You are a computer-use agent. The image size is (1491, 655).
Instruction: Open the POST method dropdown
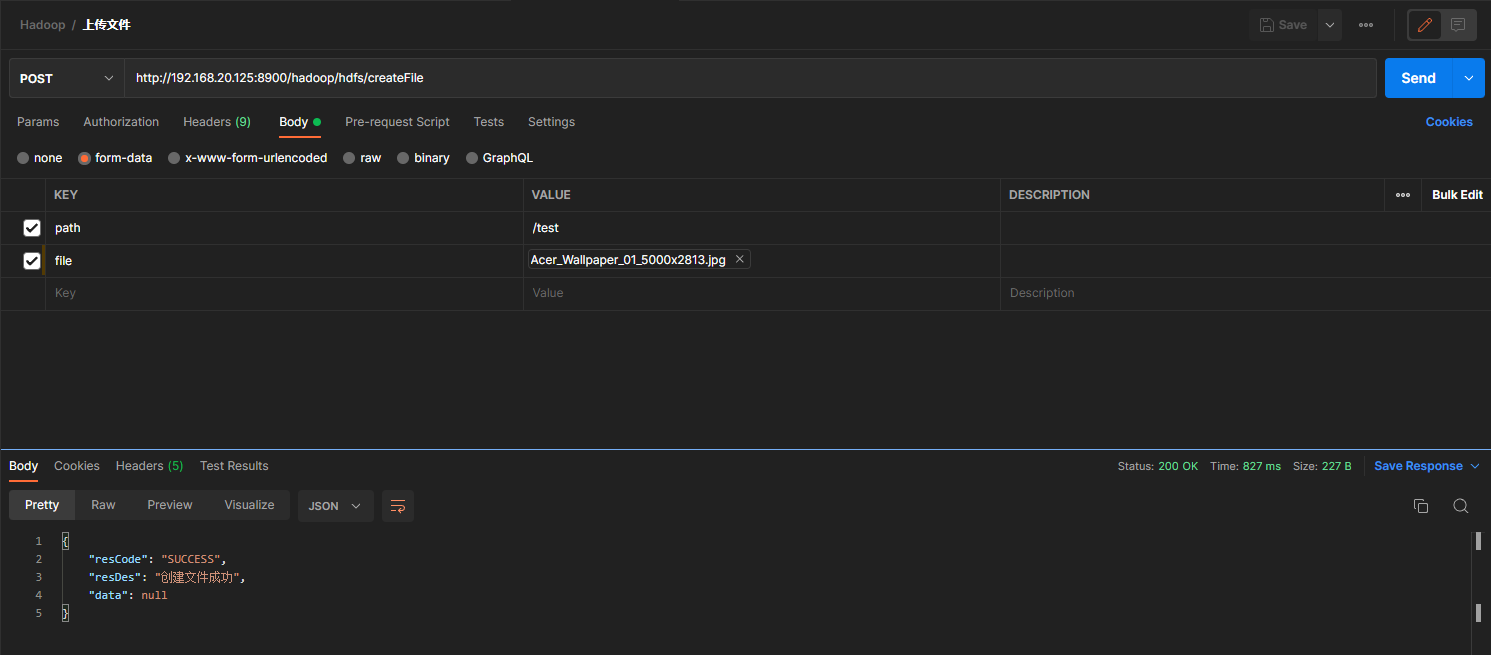pyautogui.click(x=67, y=78)
